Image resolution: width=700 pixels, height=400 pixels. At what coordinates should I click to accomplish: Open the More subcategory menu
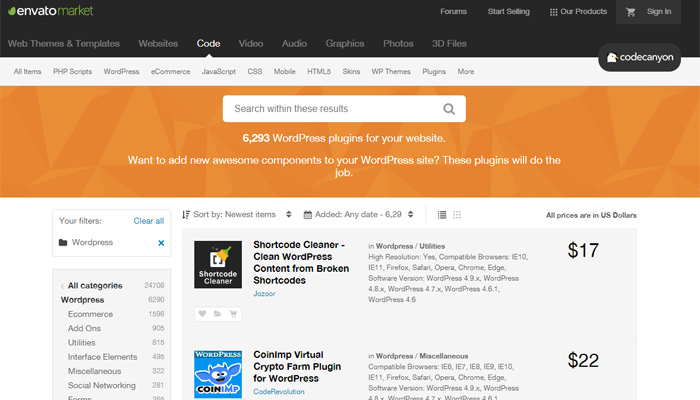click(466, 71)
